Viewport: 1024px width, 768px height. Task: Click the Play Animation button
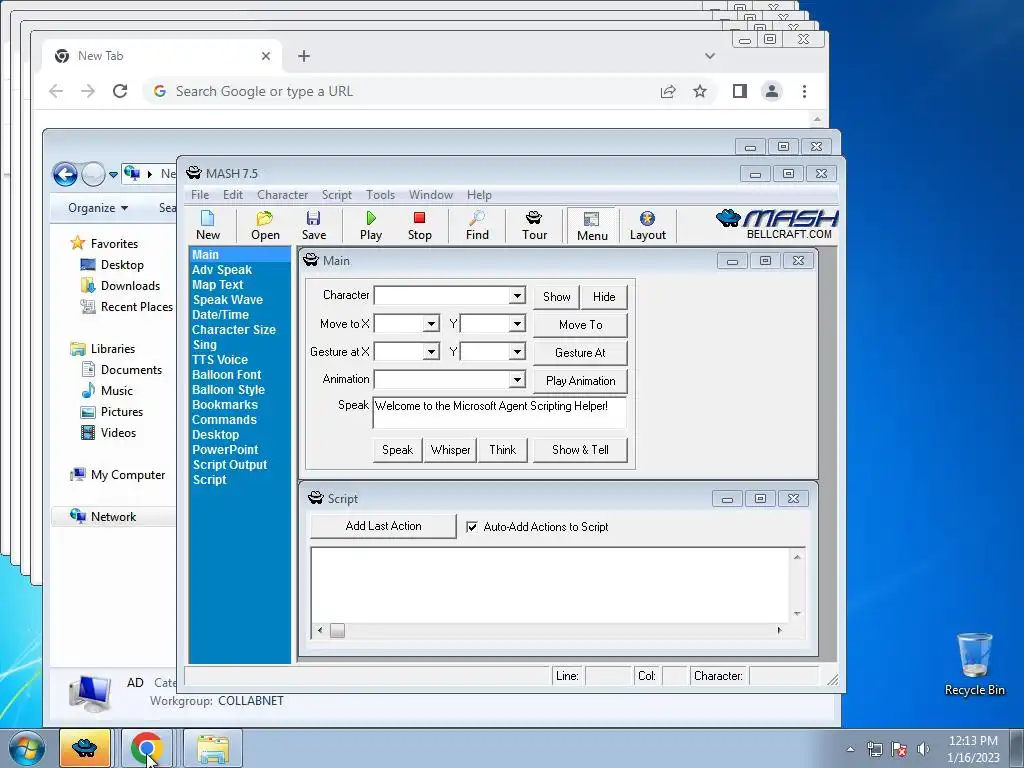[x=581, y=381]
